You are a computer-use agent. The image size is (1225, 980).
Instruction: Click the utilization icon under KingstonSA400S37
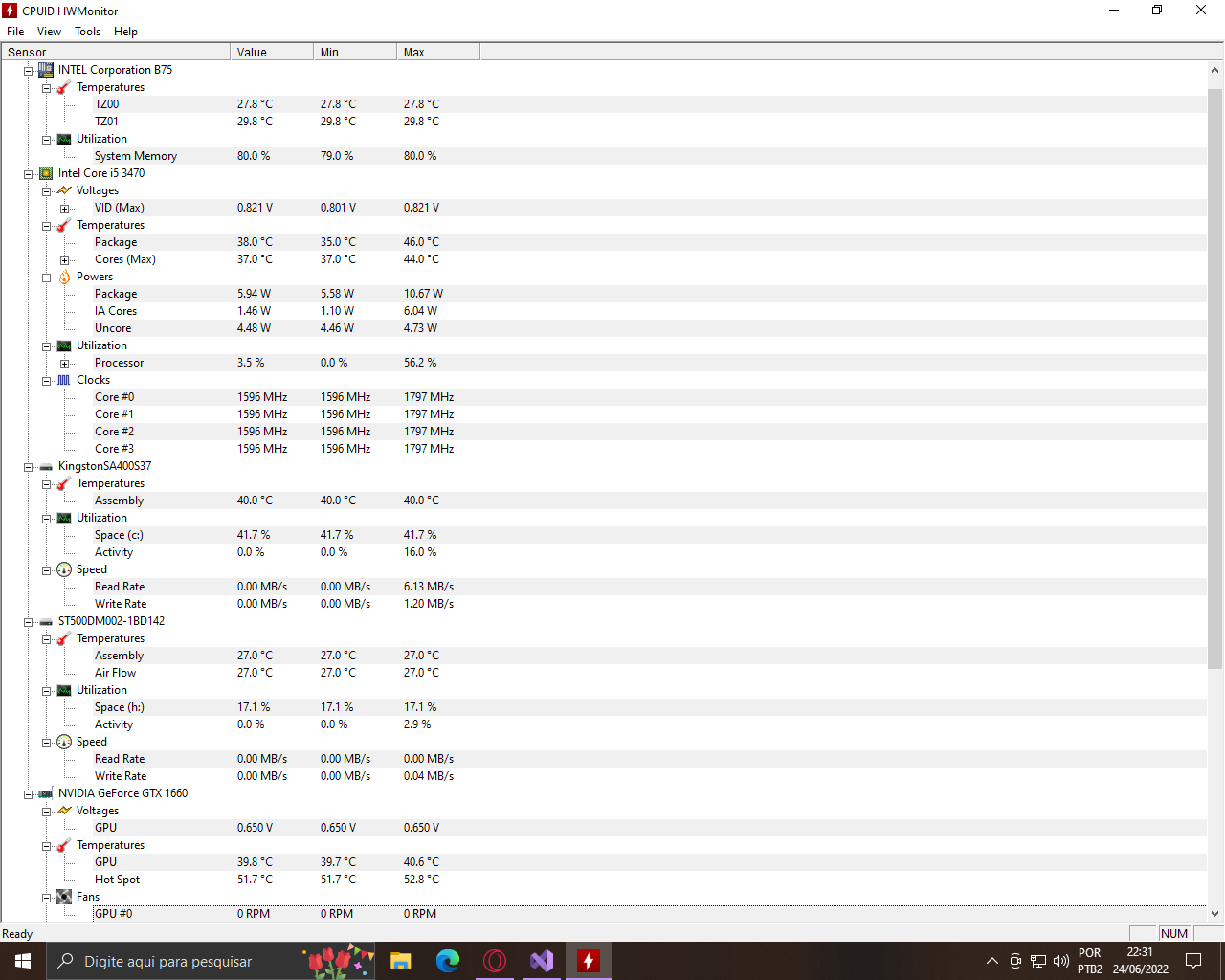(x=64, y=518)
